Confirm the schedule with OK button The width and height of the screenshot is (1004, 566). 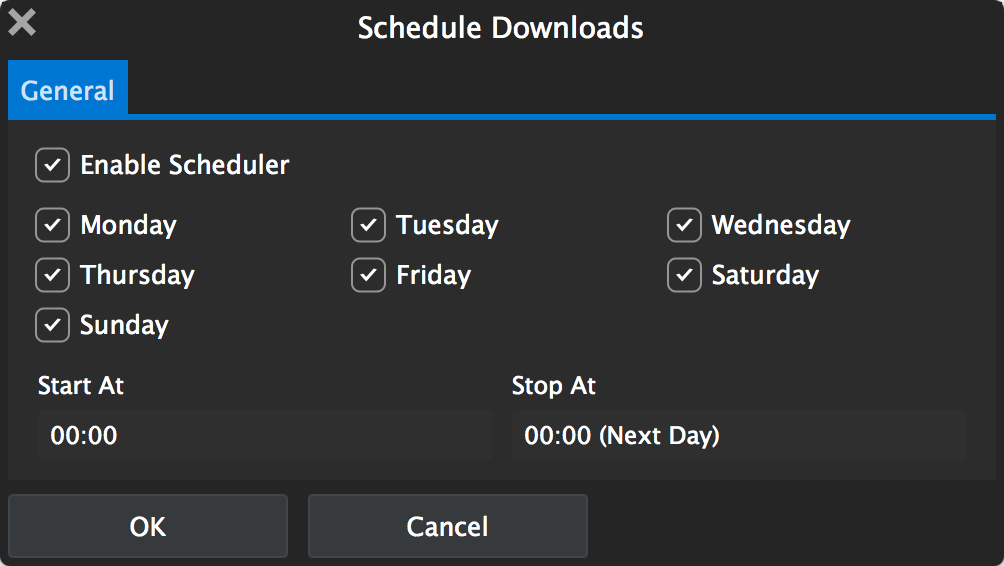click(148, 526)
